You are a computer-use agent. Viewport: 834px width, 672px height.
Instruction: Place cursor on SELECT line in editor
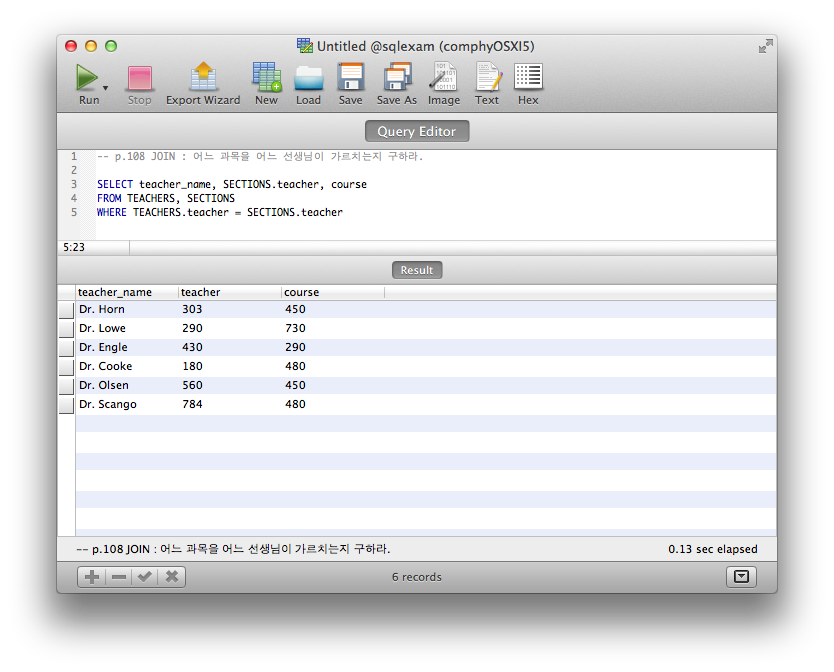tap(232, 184)
